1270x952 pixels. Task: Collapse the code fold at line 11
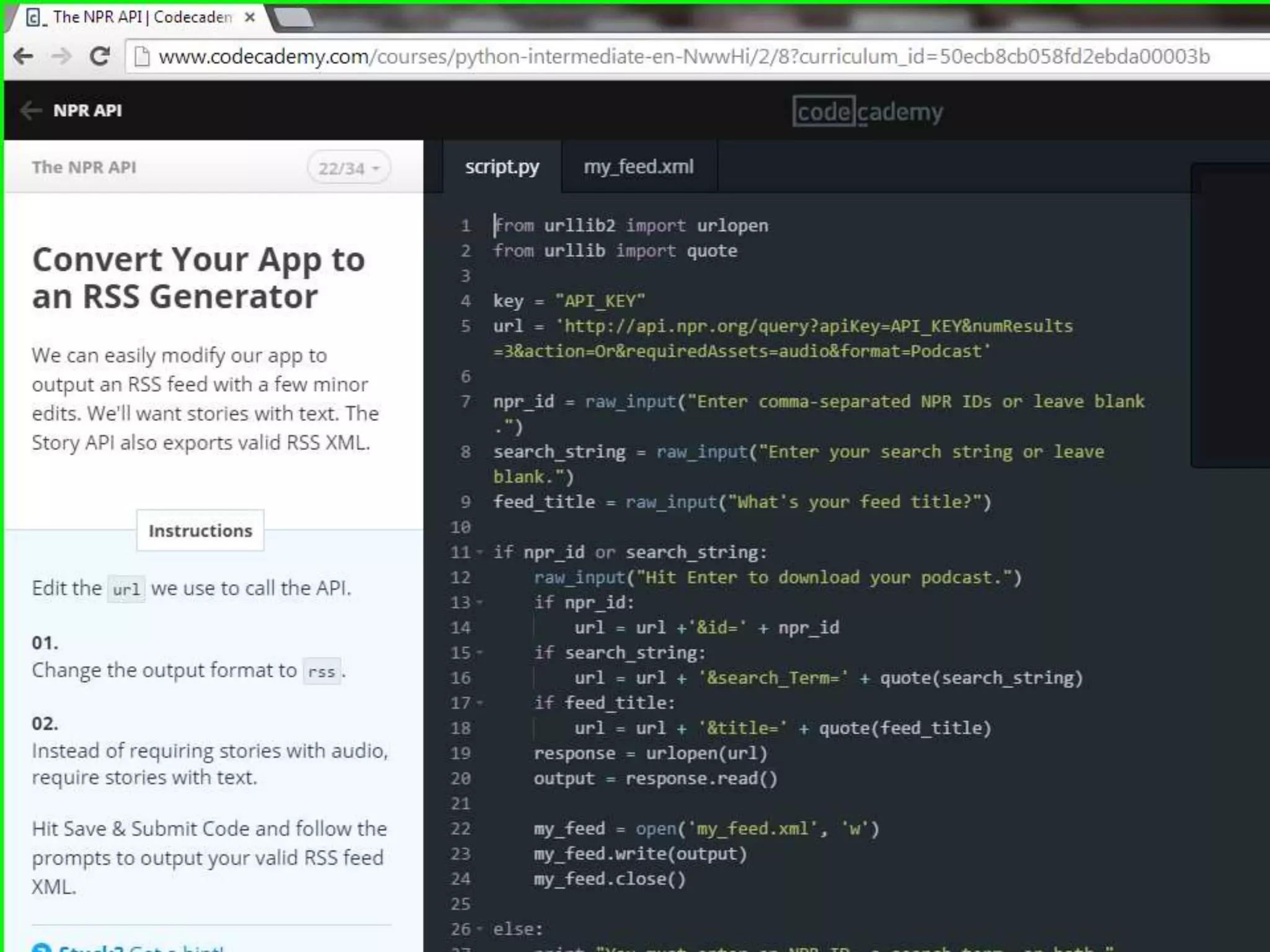pos(480,552)
